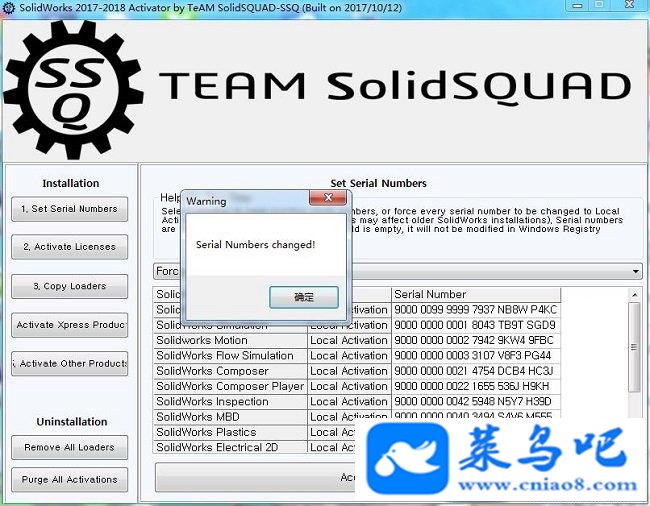The height and width of the screenshot is (506, 650).
Task: Click Remove All Loaders button
Action: point(69,447)
